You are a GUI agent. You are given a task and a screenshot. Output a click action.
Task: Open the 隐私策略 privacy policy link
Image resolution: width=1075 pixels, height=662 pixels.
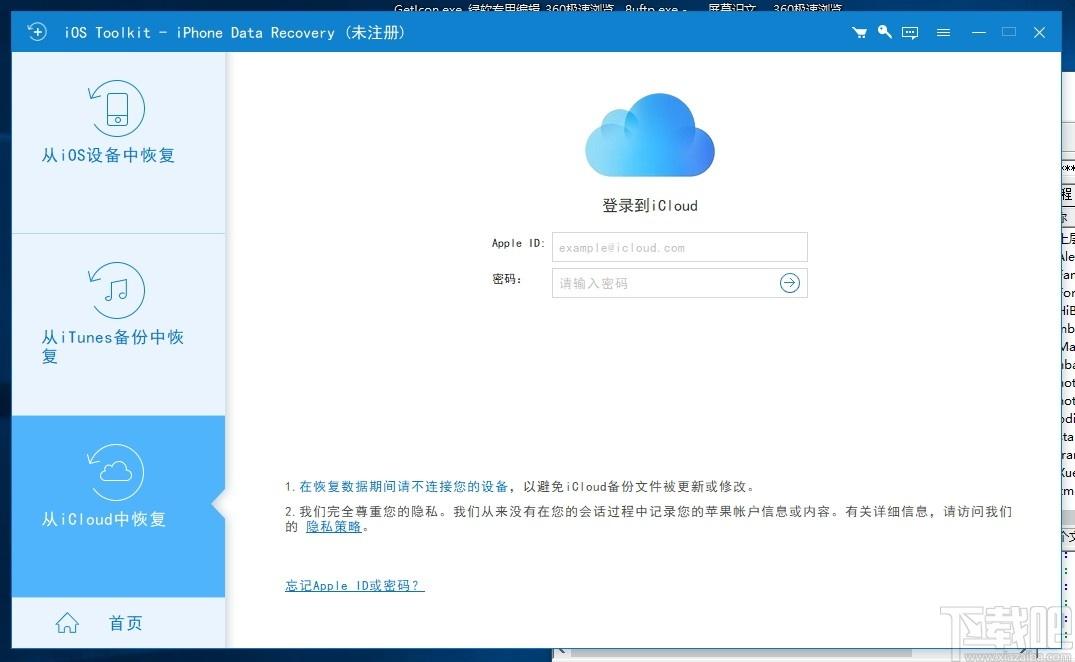(334, 526)
